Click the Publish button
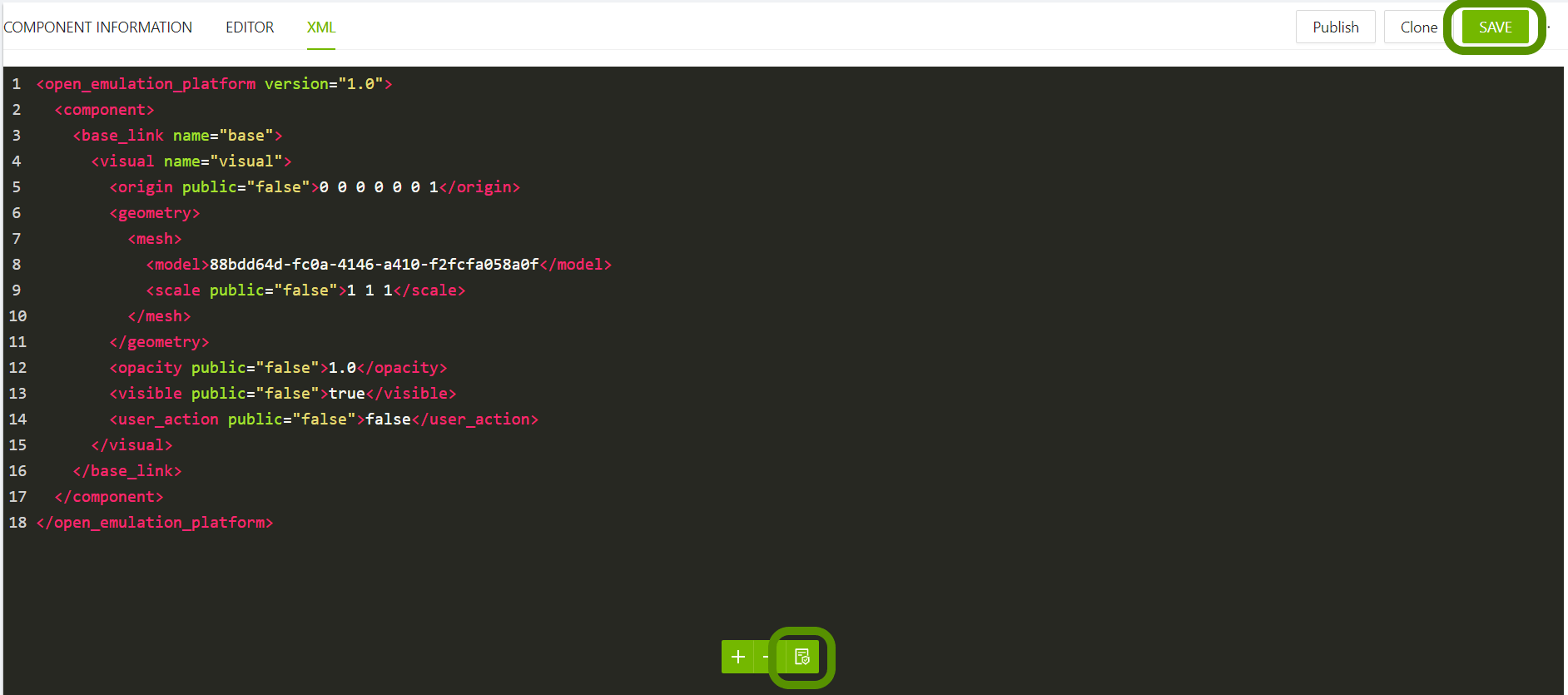The image size is (1568, 695). pos(1335,27)
